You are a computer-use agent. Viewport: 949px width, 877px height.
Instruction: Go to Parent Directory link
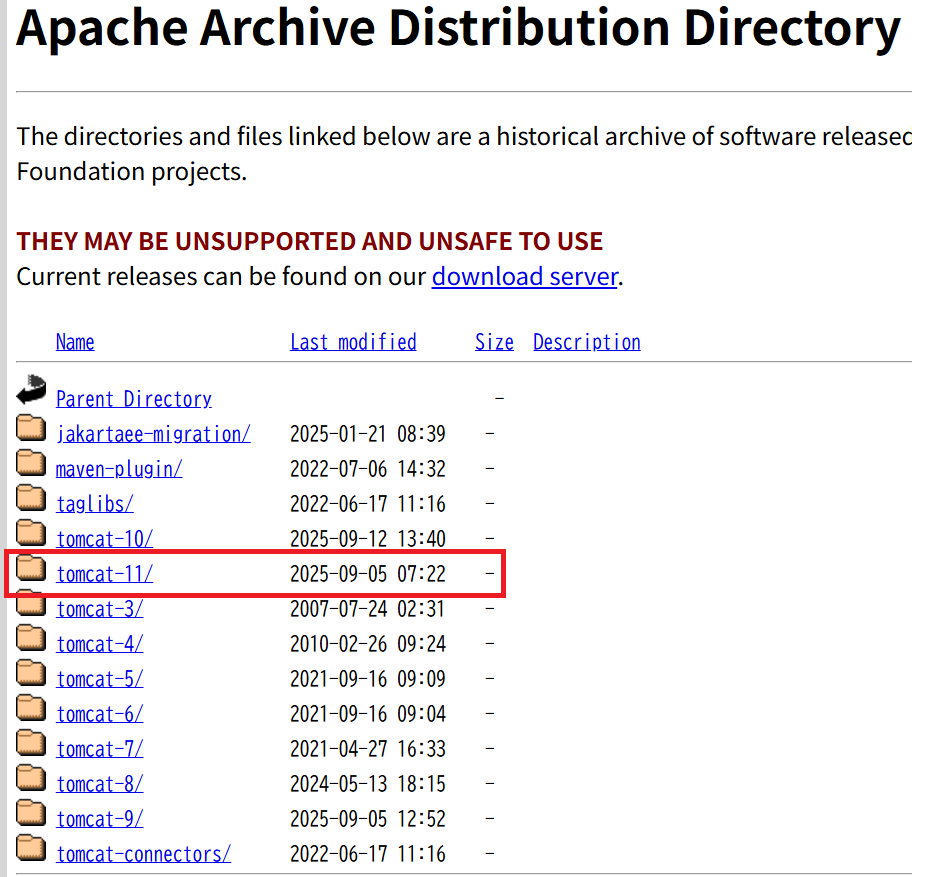coord(134,399)
